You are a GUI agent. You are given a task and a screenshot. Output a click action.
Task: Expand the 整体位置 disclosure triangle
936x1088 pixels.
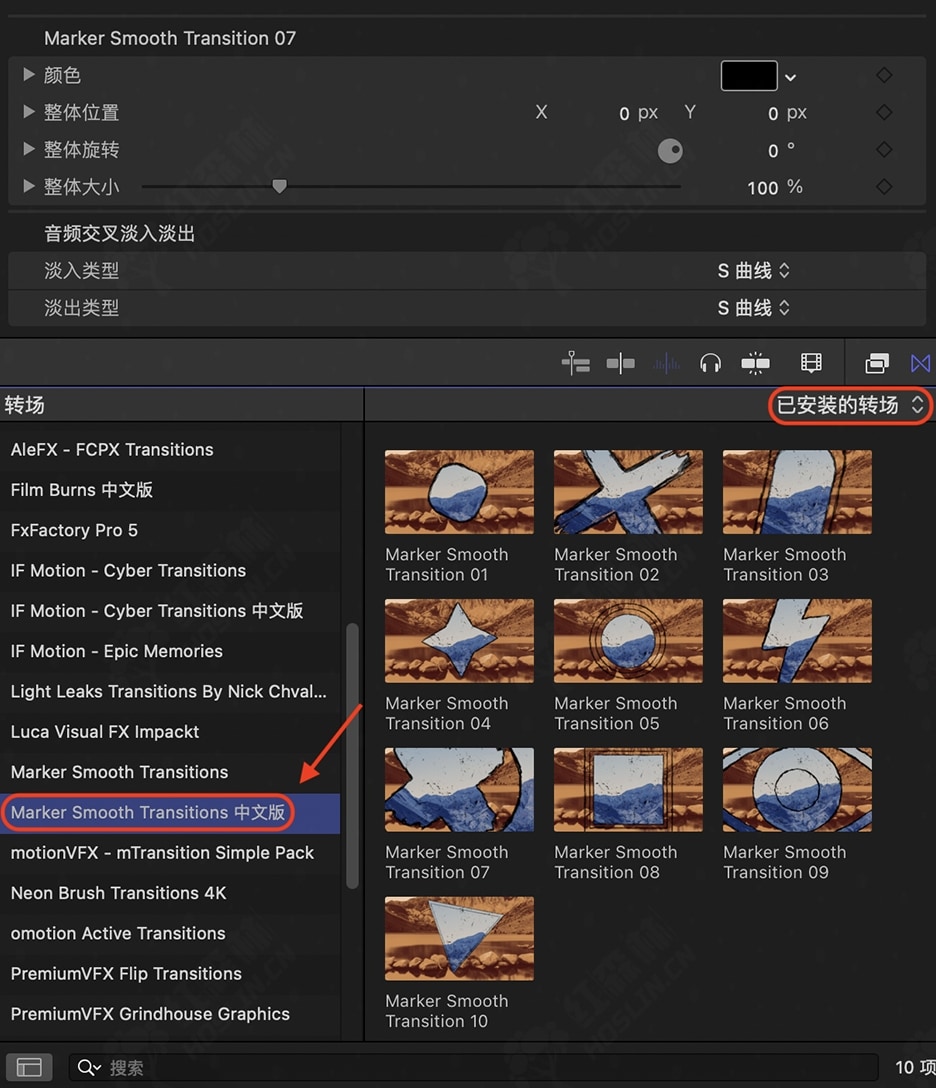point(28,111)
